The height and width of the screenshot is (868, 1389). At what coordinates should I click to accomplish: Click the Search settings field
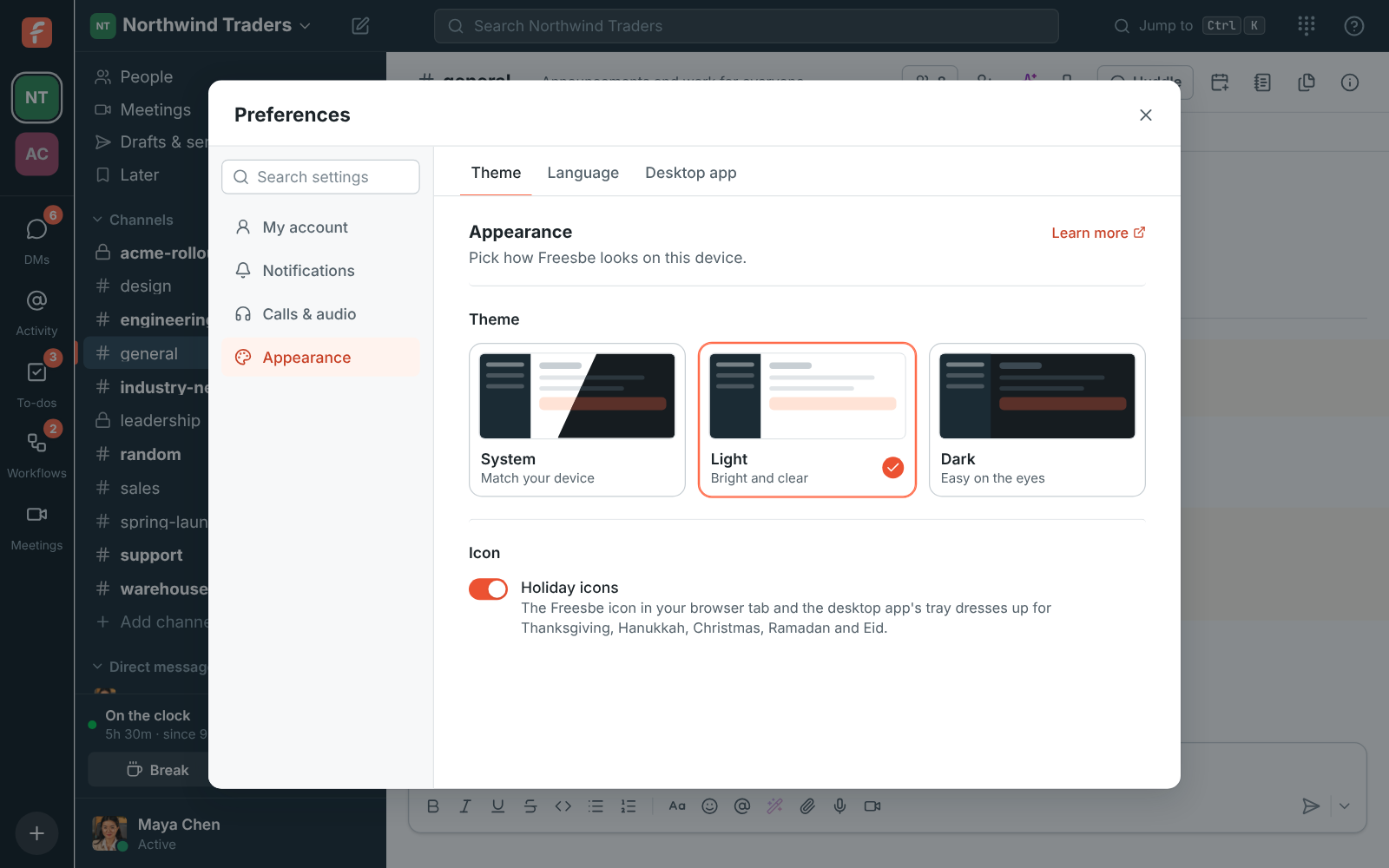pos(321,177)
